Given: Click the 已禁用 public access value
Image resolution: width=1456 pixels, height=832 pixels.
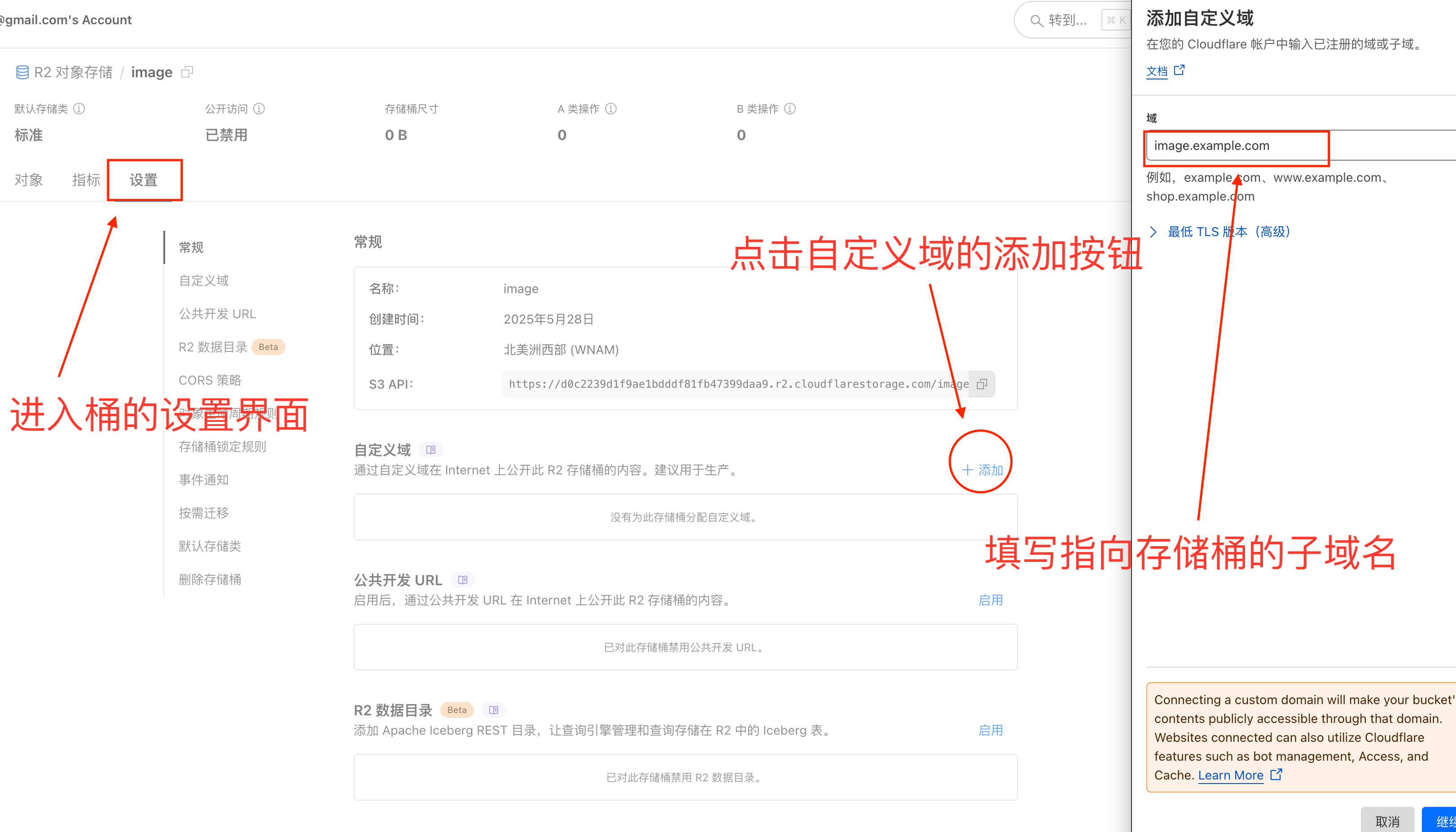Looking at the screenshot, I should (x=226, y=135).
